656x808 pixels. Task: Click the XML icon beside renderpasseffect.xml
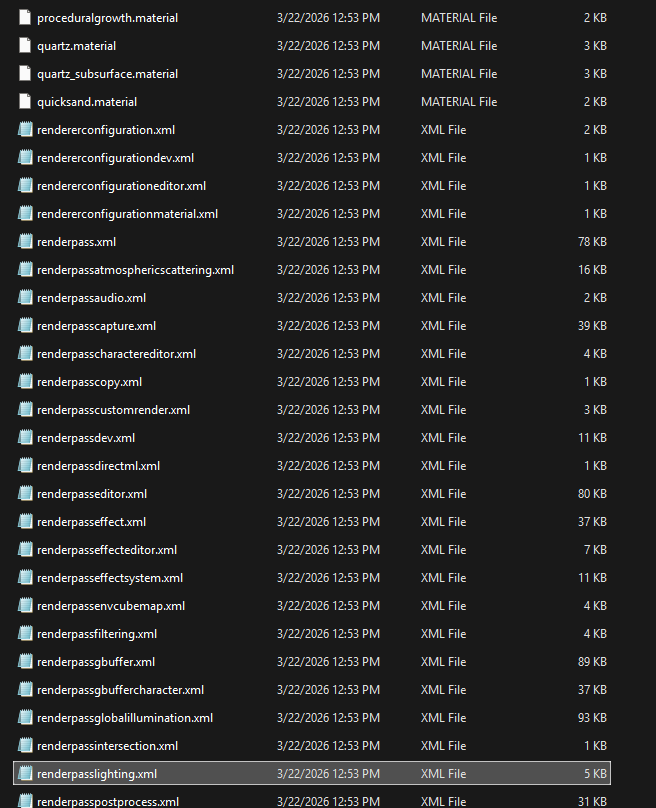click(25, 521)
